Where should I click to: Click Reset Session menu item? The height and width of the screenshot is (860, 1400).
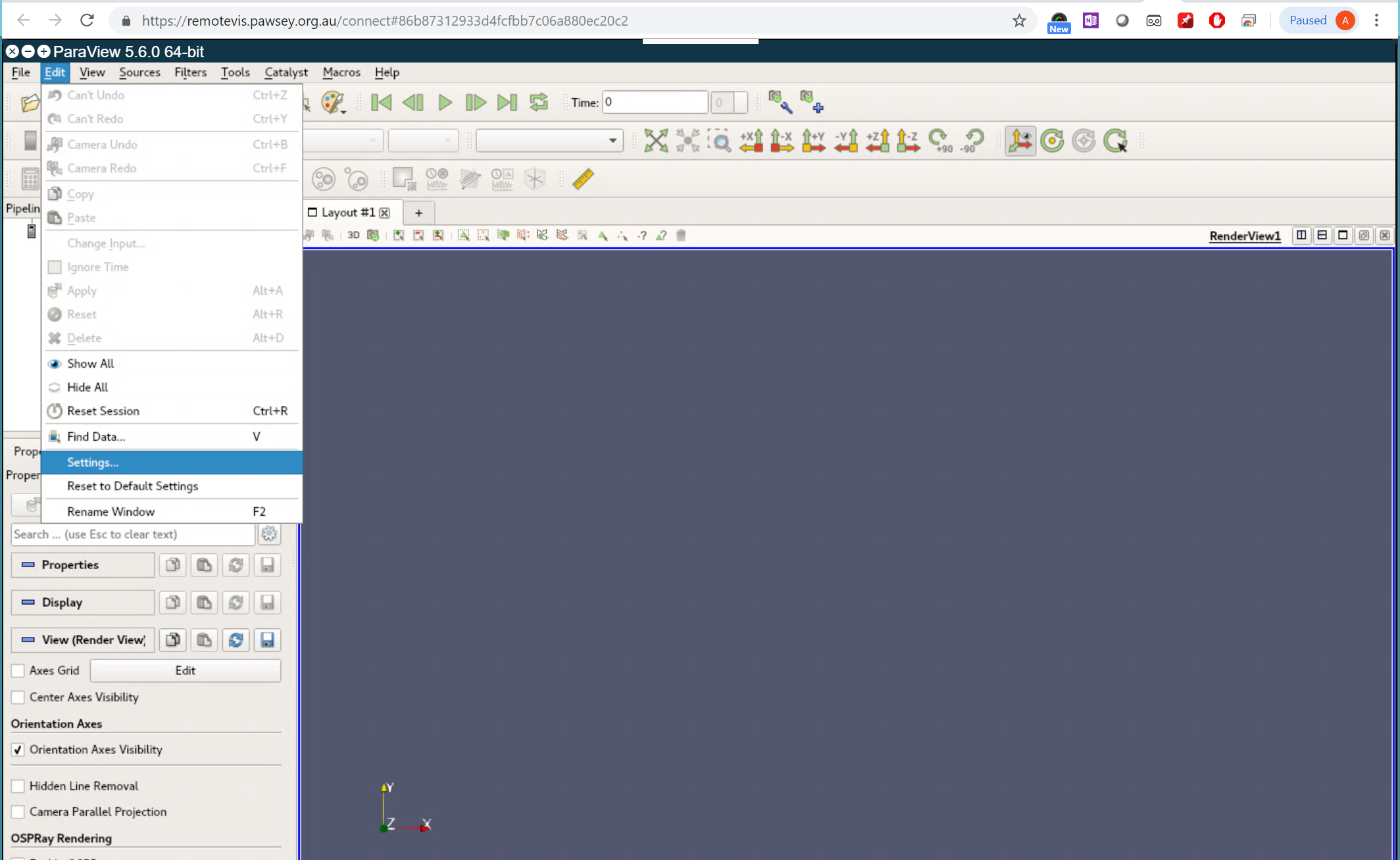click(x=171, y=411)
